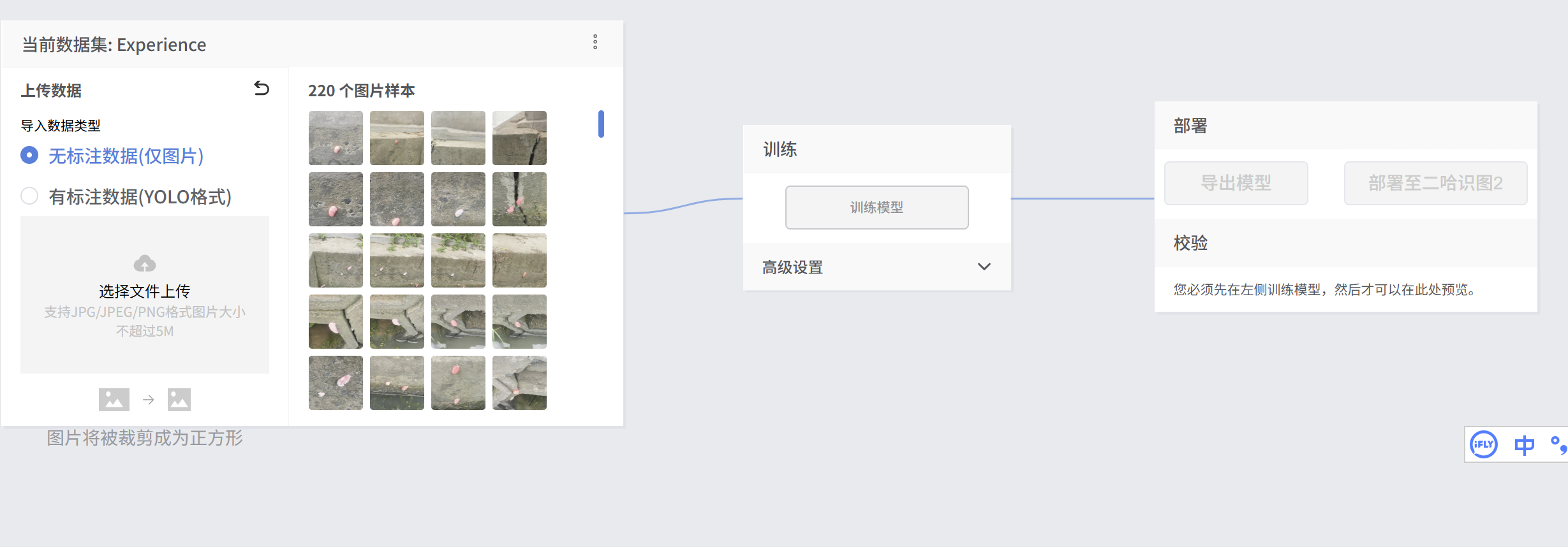This screenshot has height=547, width=1568.
Task: Click 选择文件上传 to upload files
Action: click(145, 291)
